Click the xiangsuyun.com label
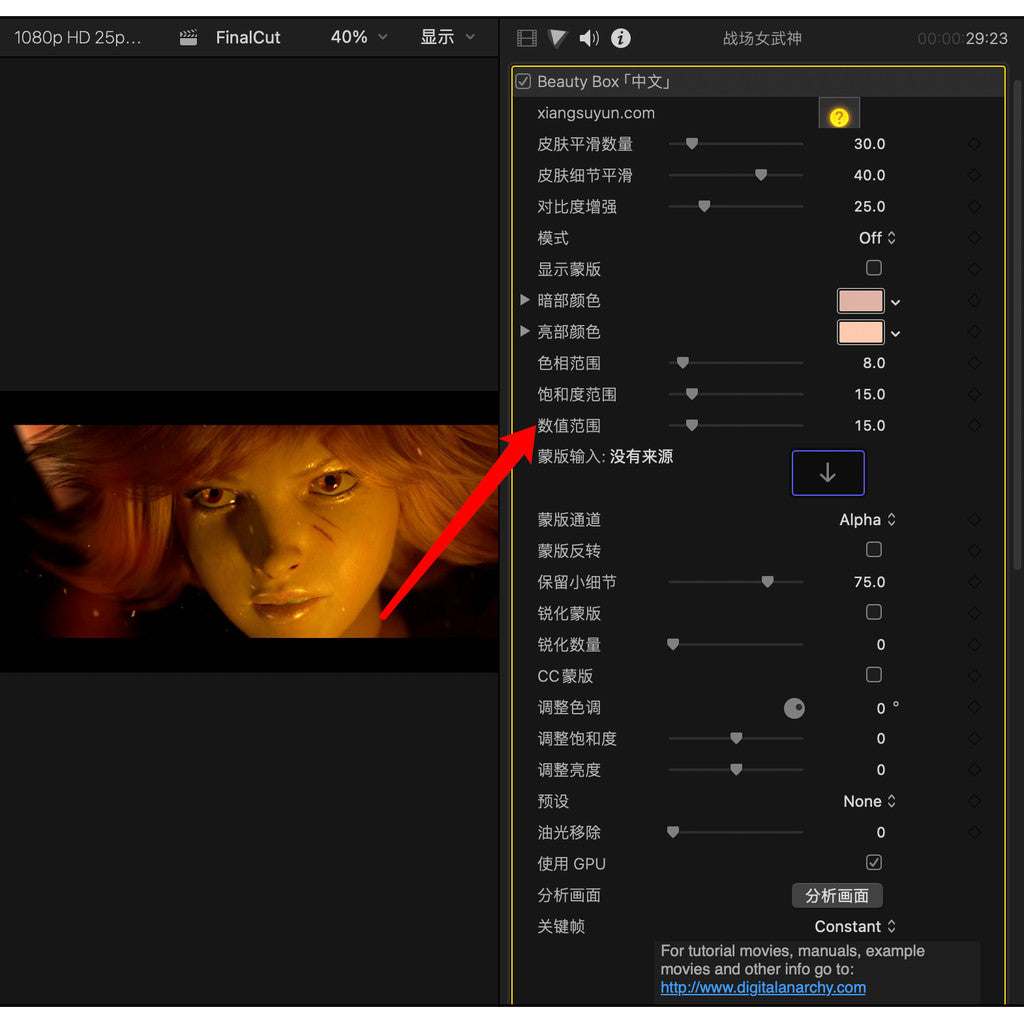The height and width of the screenshot is (1024, 1024). pos(596,113)
